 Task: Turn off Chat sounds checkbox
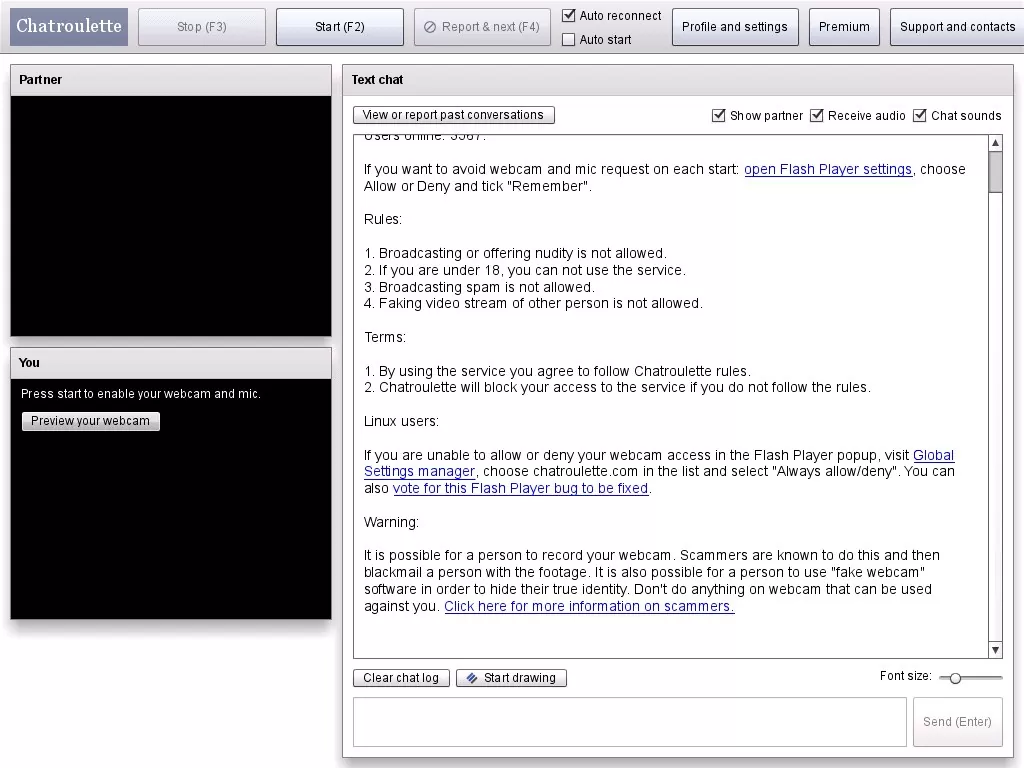coord(920,116)
